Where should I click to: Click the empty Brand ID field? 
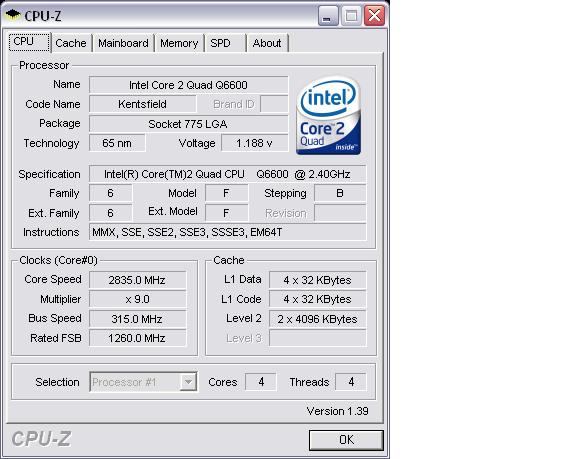(x=274, y=104)
